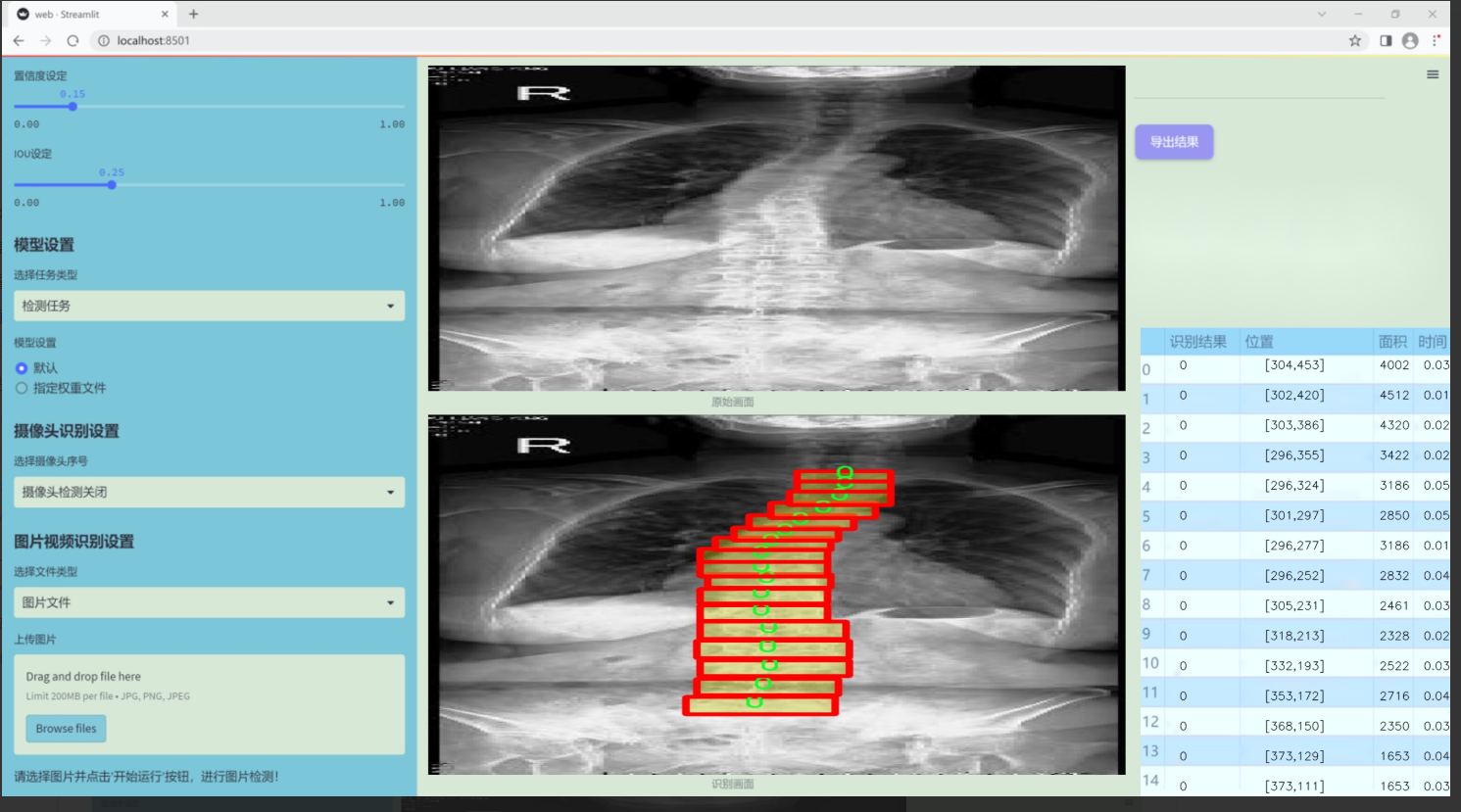Open the browser profile avatar

tap(1410, 40)
